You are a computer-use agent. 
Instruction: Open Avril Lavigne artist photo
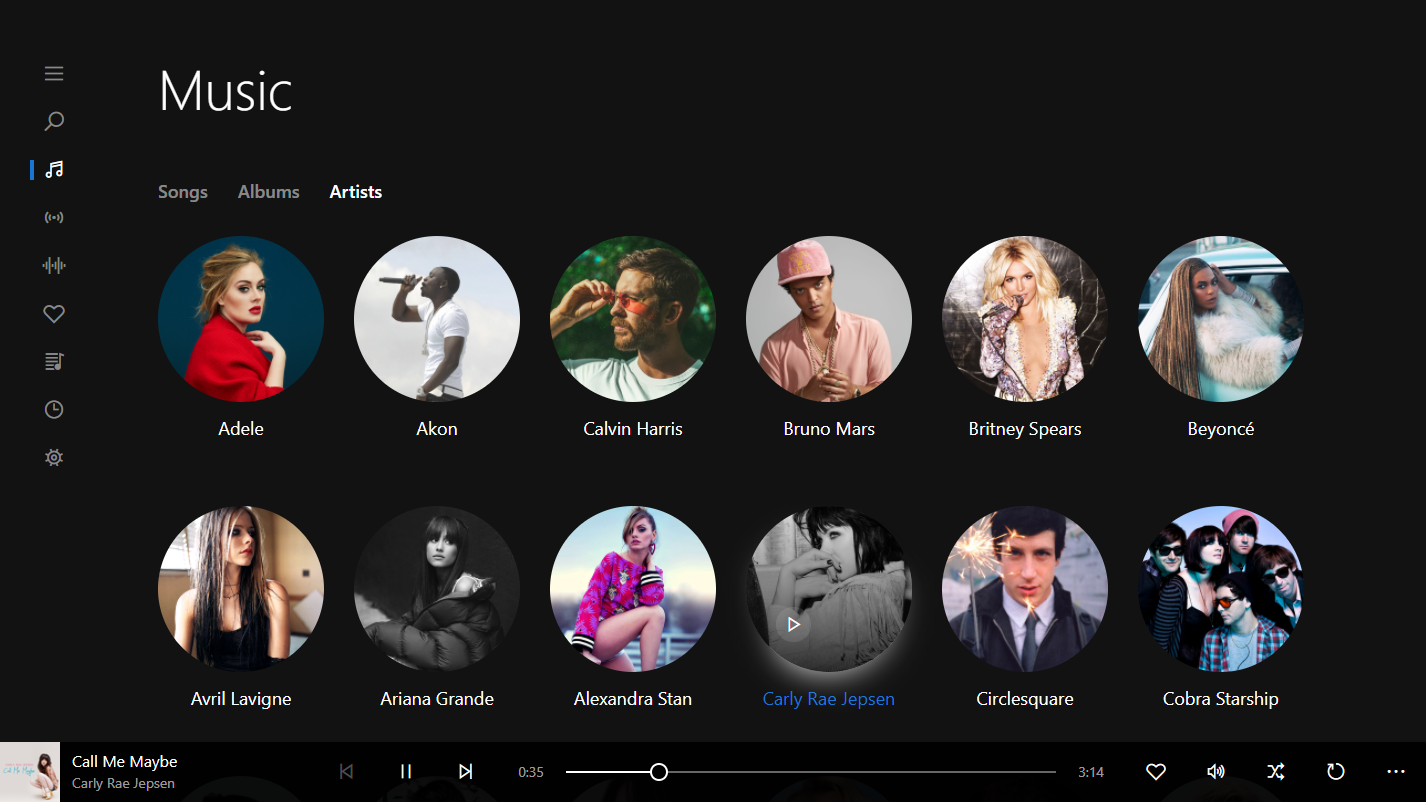pos(241,589)
